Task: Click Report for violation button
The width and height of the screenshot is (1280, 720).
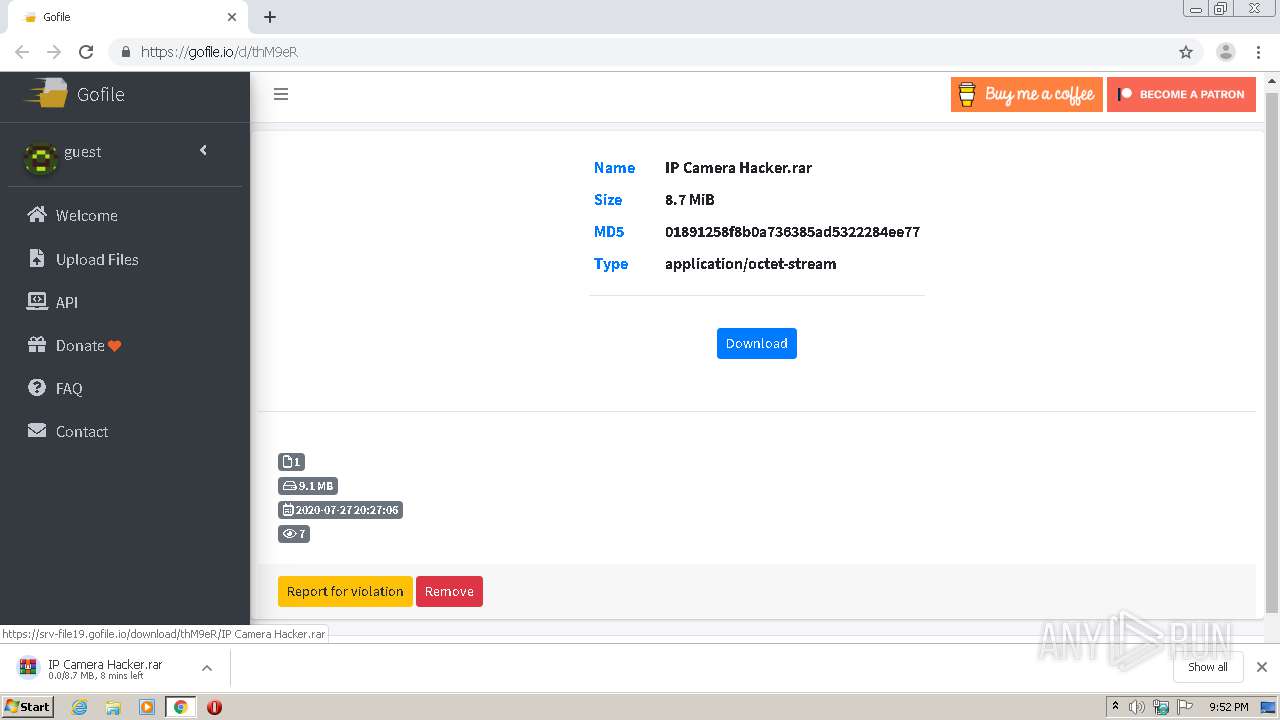Action: [345, 591]
